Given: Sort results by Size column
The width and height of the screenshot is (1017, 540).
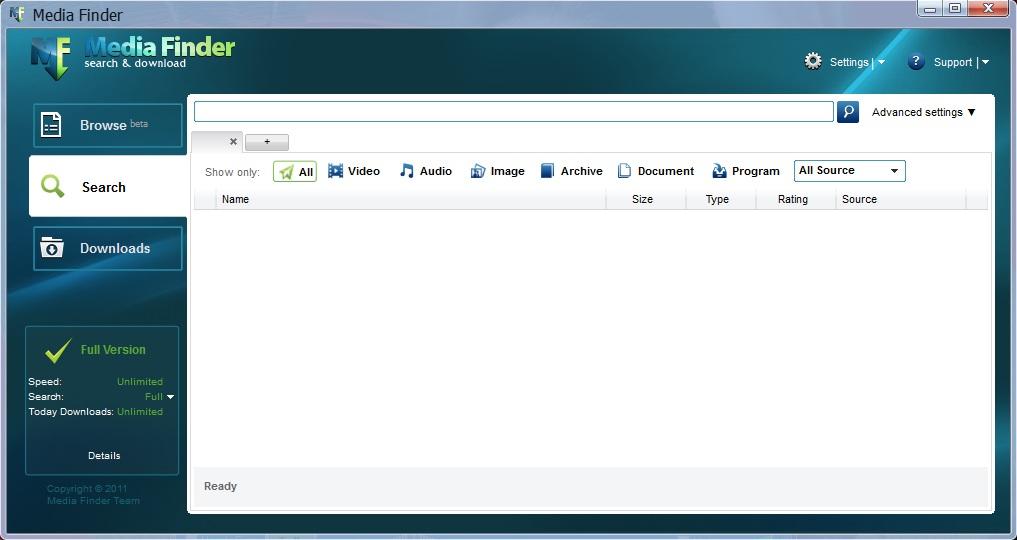Looking at the screenshot, I should [x=646, y=199].
